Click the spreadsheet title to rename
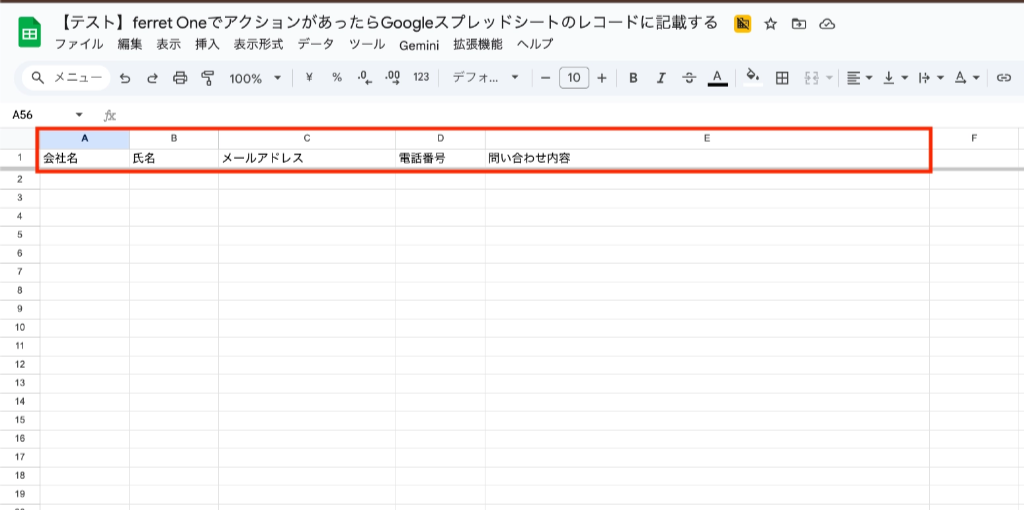This screenshot has height=510, width=1024. (389, 24)
